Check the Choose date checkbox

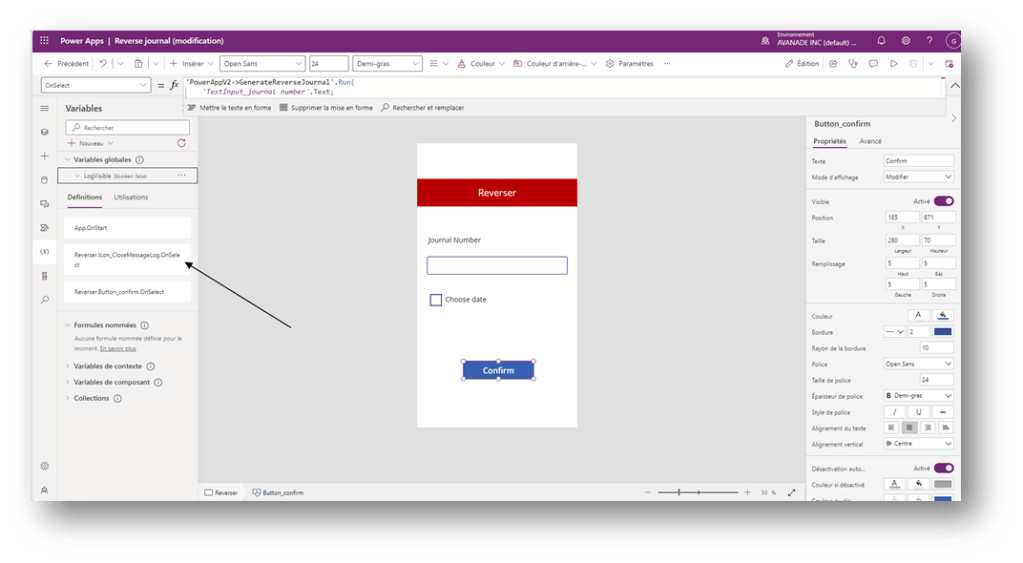coord(436,300)
